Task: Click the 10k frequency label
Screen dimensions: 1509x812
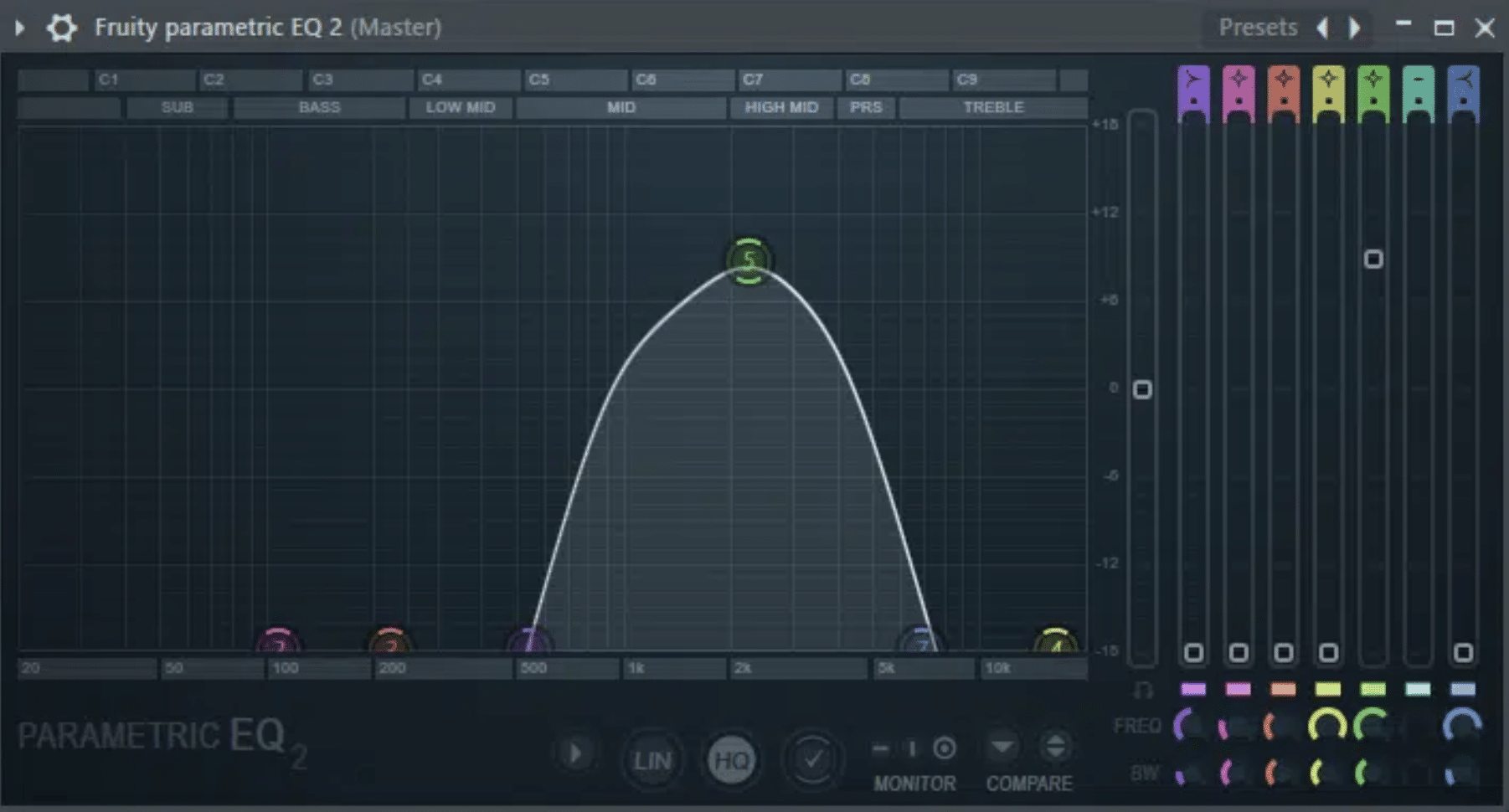Action: 998,668
